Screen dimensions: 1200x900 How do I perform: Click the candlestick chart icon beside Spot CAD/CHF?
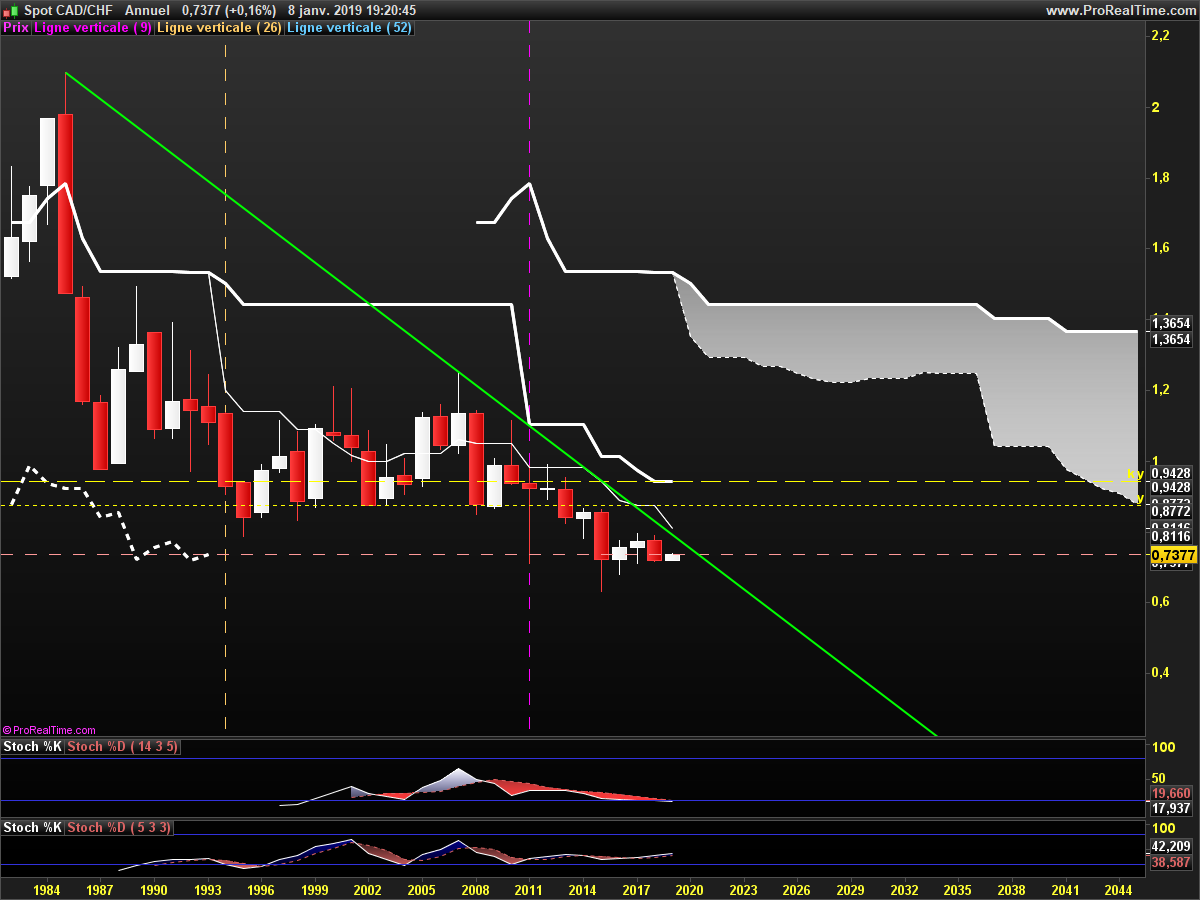pos(11,10)
